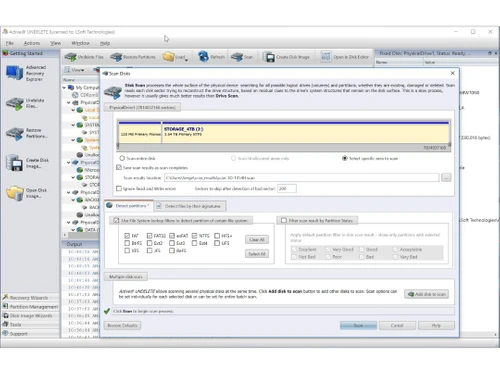Switch to Detect files by their signatures tab
Image resolution: width=500 pixels, height=375 pixels.
click(189, 206)
